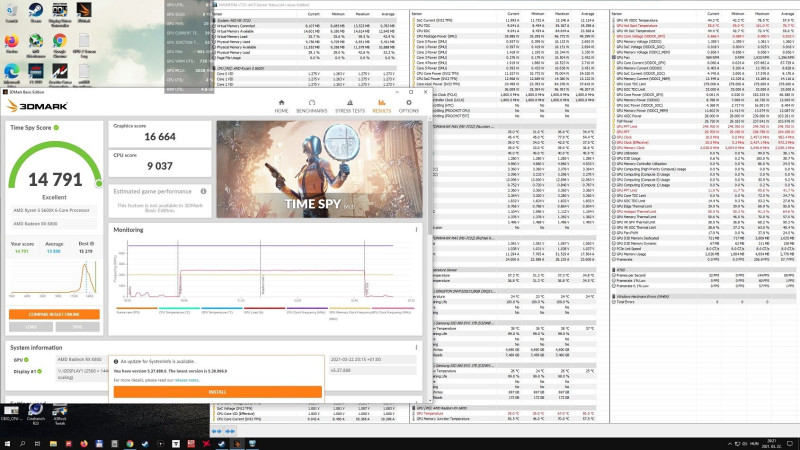Viewport: 800px width, 450px height.
Task: Select the Google Chrome desktop shortcut
Action: [x=59, y=45]
